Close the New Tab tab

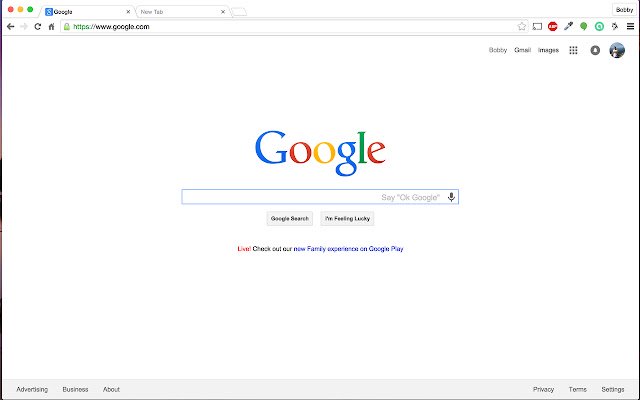[223, 12]
